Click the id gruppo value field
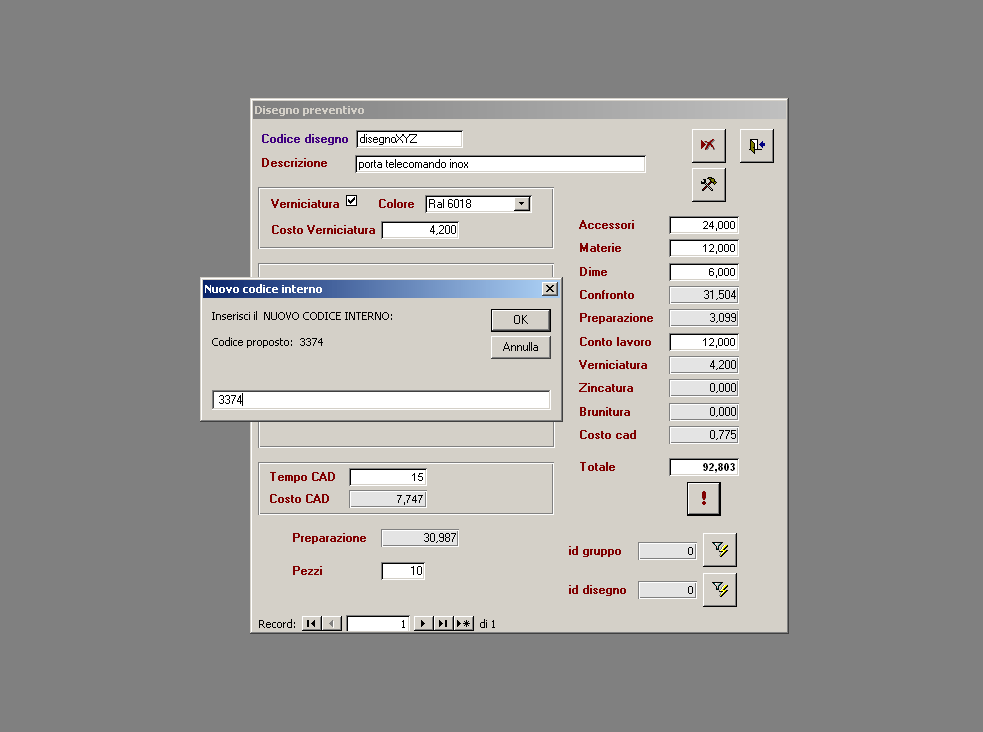Image resolution: width=983 pixels, height=732 pixels. click(668, 551)
